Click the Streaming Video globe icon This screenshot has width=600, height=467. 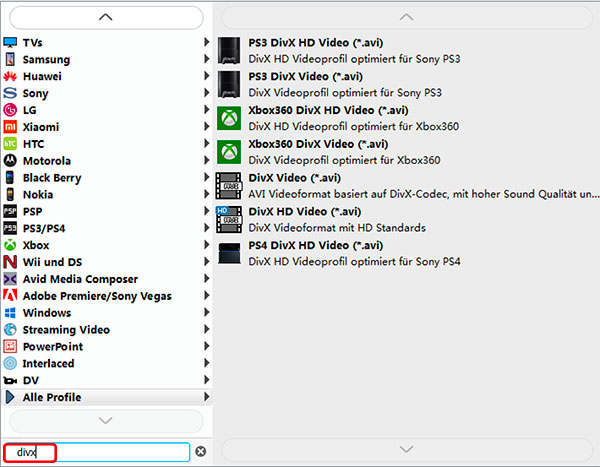pyautogui.click(x=10, y=330)
